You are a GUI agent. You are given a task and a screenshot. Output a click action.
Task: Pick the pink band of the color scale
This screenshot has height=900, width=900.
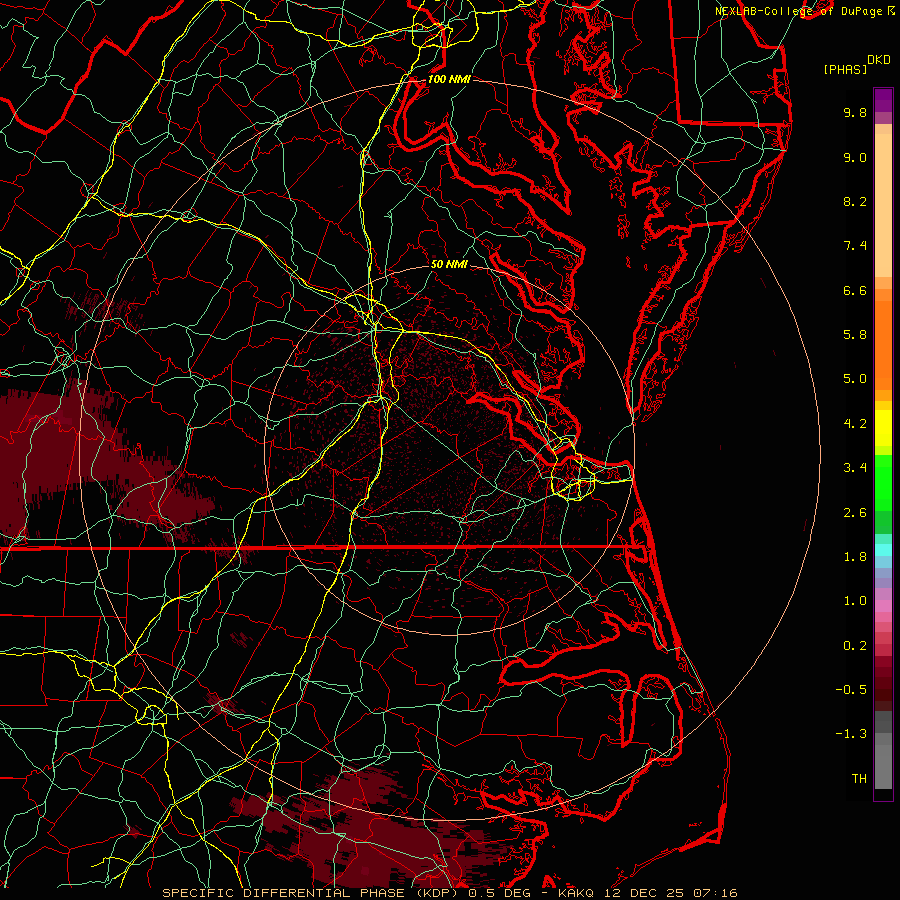(x=883, y=606)
